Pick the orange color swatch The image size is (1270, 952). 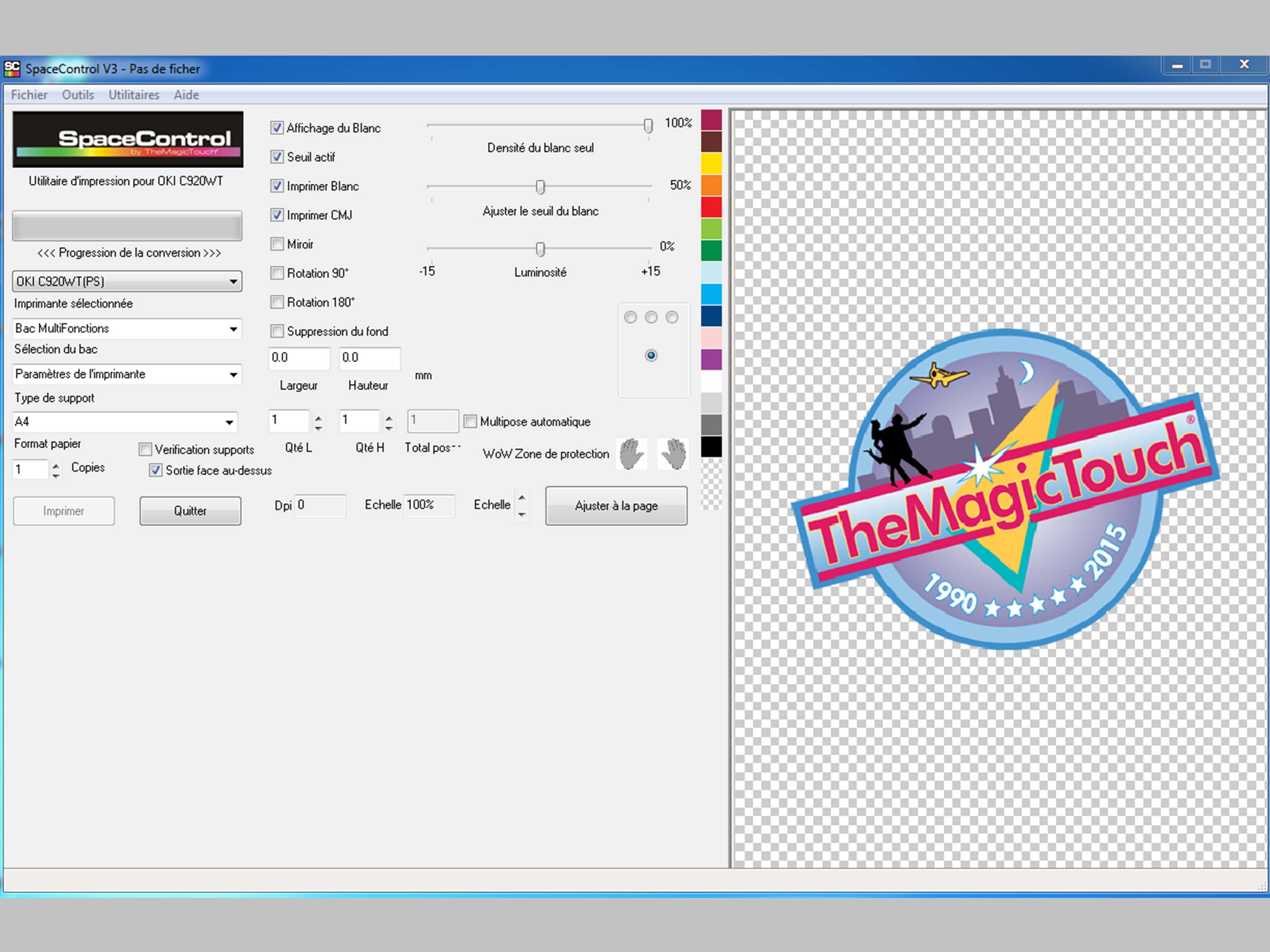711,185
